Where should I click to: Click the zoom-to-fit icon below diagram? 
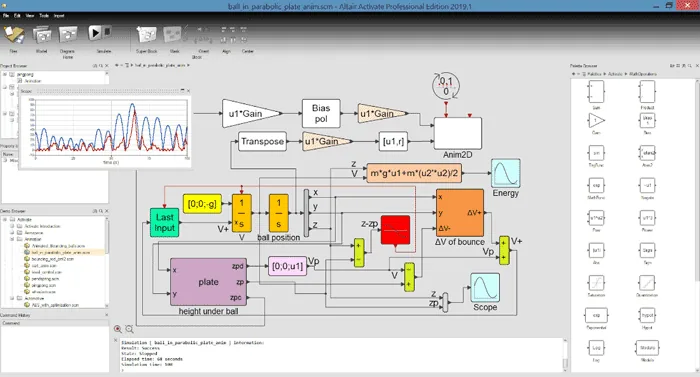129,329
